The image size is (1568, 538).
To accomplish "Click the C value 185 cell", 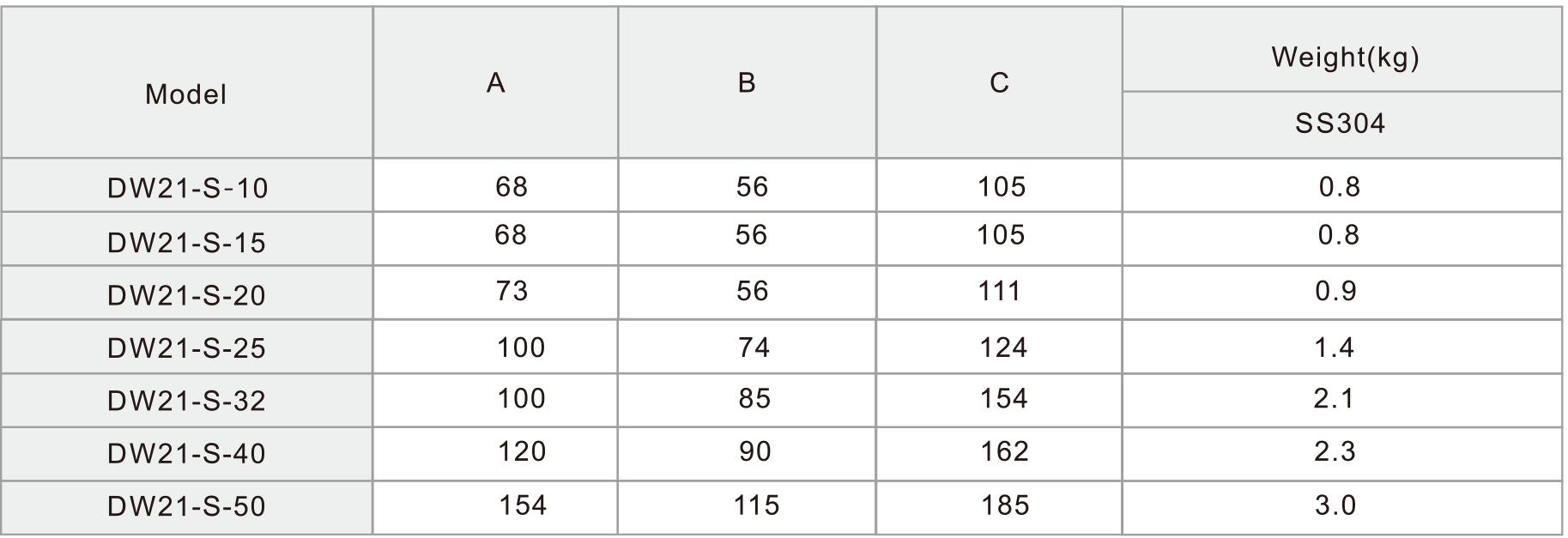I will [999, 507].
